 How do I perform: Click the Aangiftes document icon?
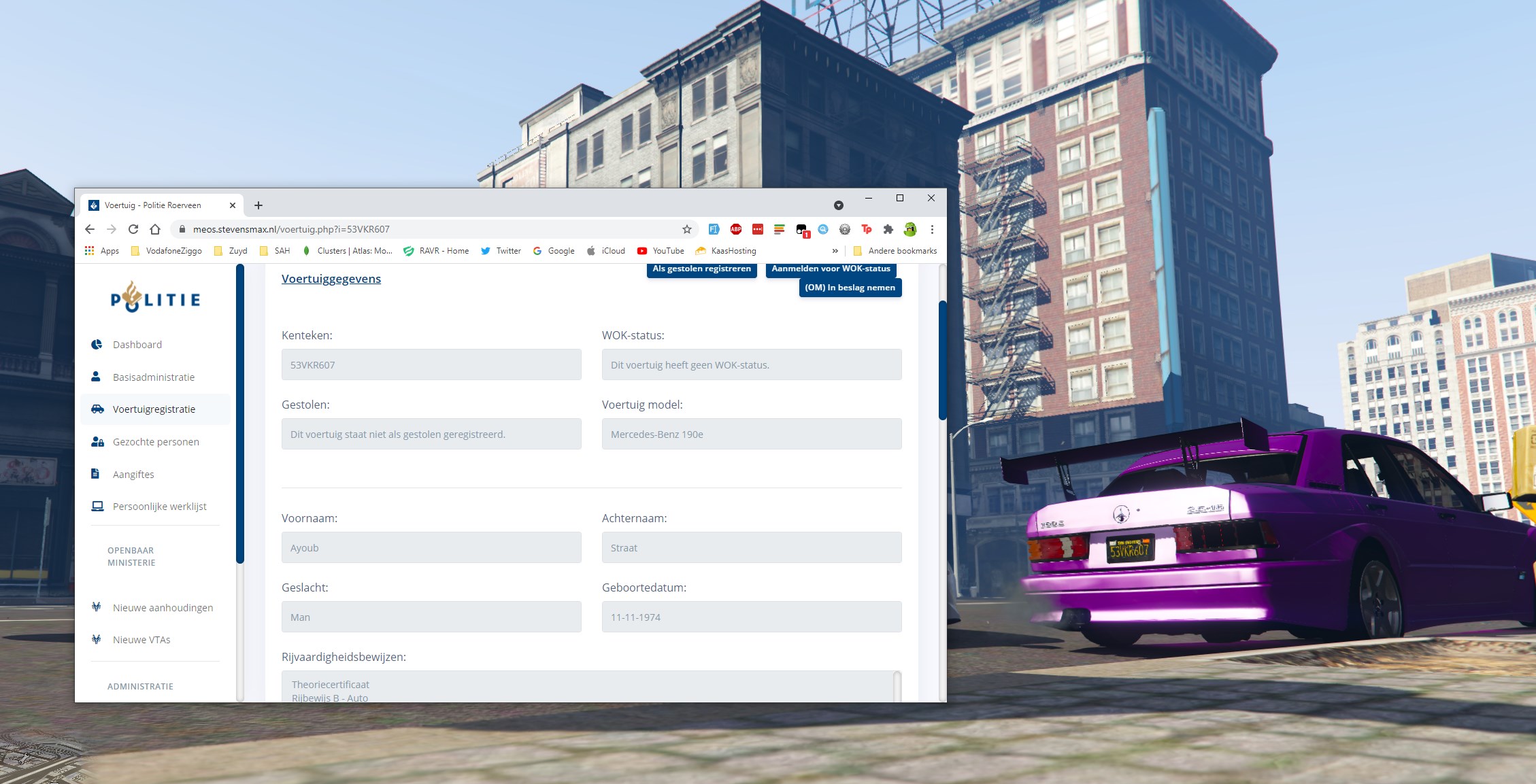point(95,474)
